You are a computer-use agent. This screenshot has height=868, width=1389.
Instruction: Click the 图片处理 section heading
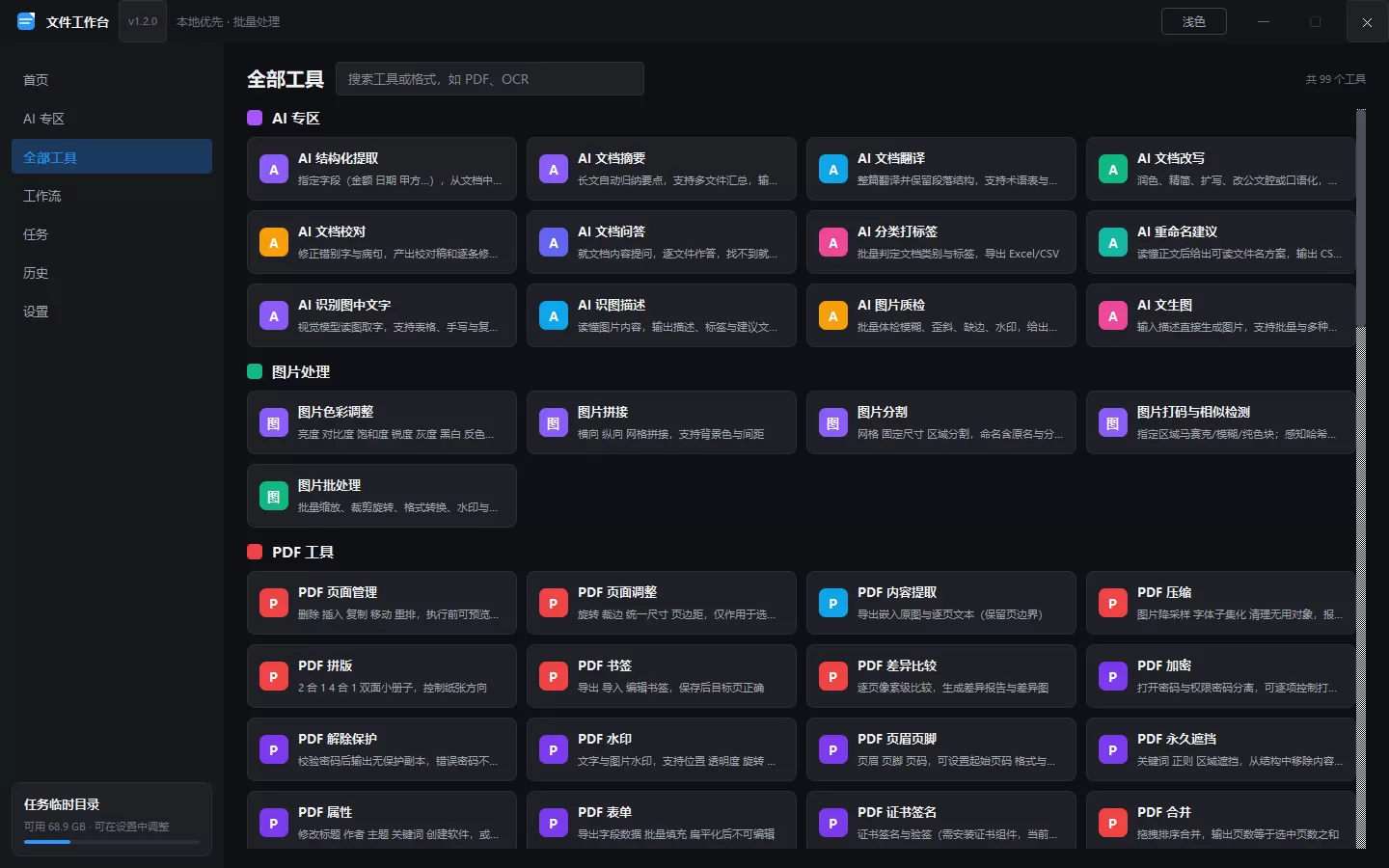301,371
